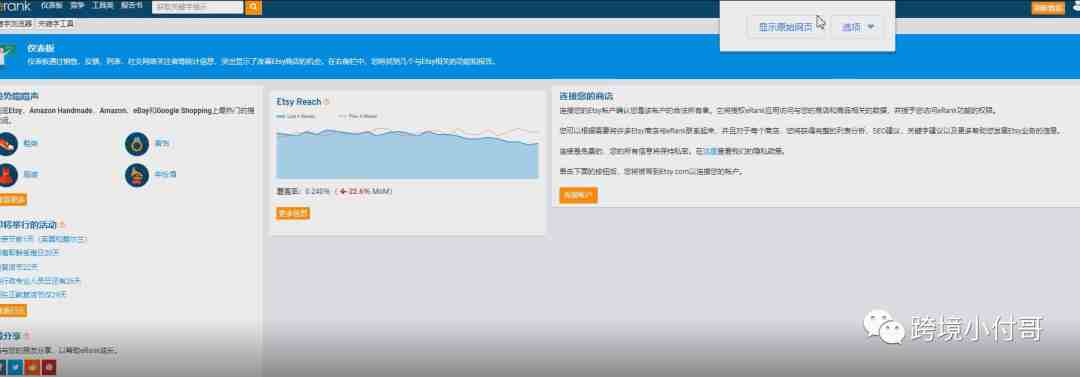Click into the keyword search field
1080x377 pixels.
click(x=198, y=7)
